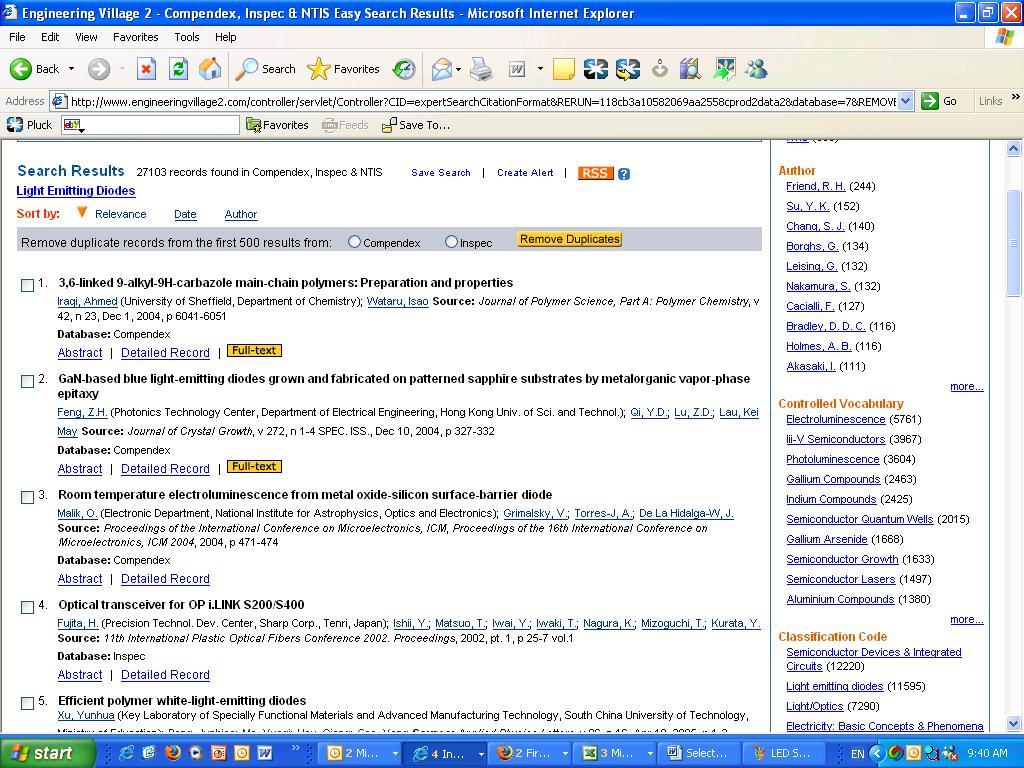Screen dimensions: 1024x768
Task: Click the orange RSS button
Action: (x=595, y=173)
